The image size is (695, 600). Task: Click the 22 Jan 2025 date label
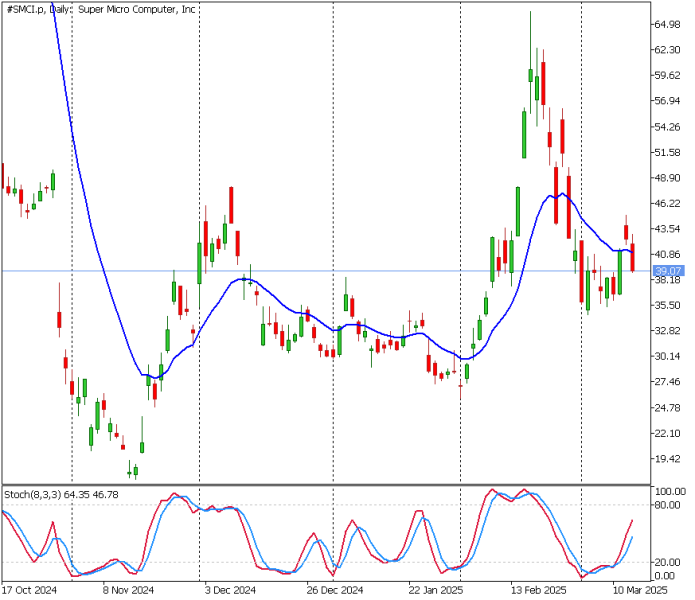(436, 590)
